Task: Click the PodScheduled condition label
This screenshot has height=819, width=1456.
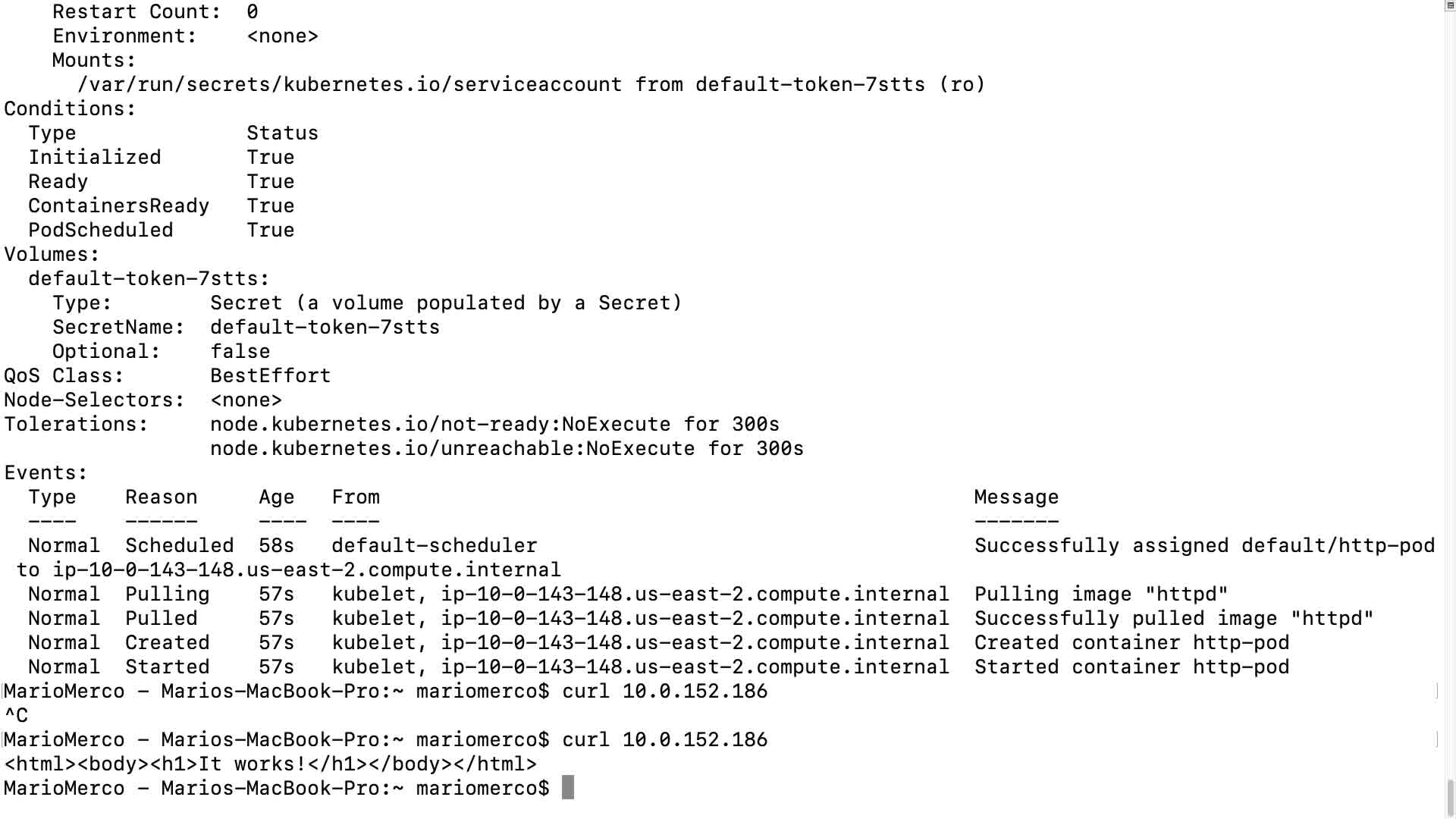Action: pyautogui.click(x=100, y=230)
